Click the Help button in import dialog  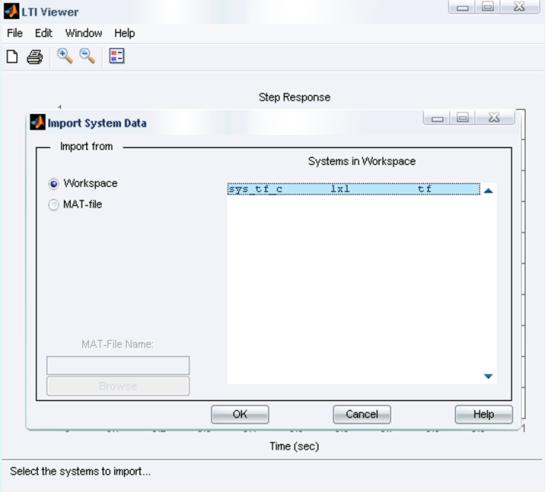click(483, 414)
